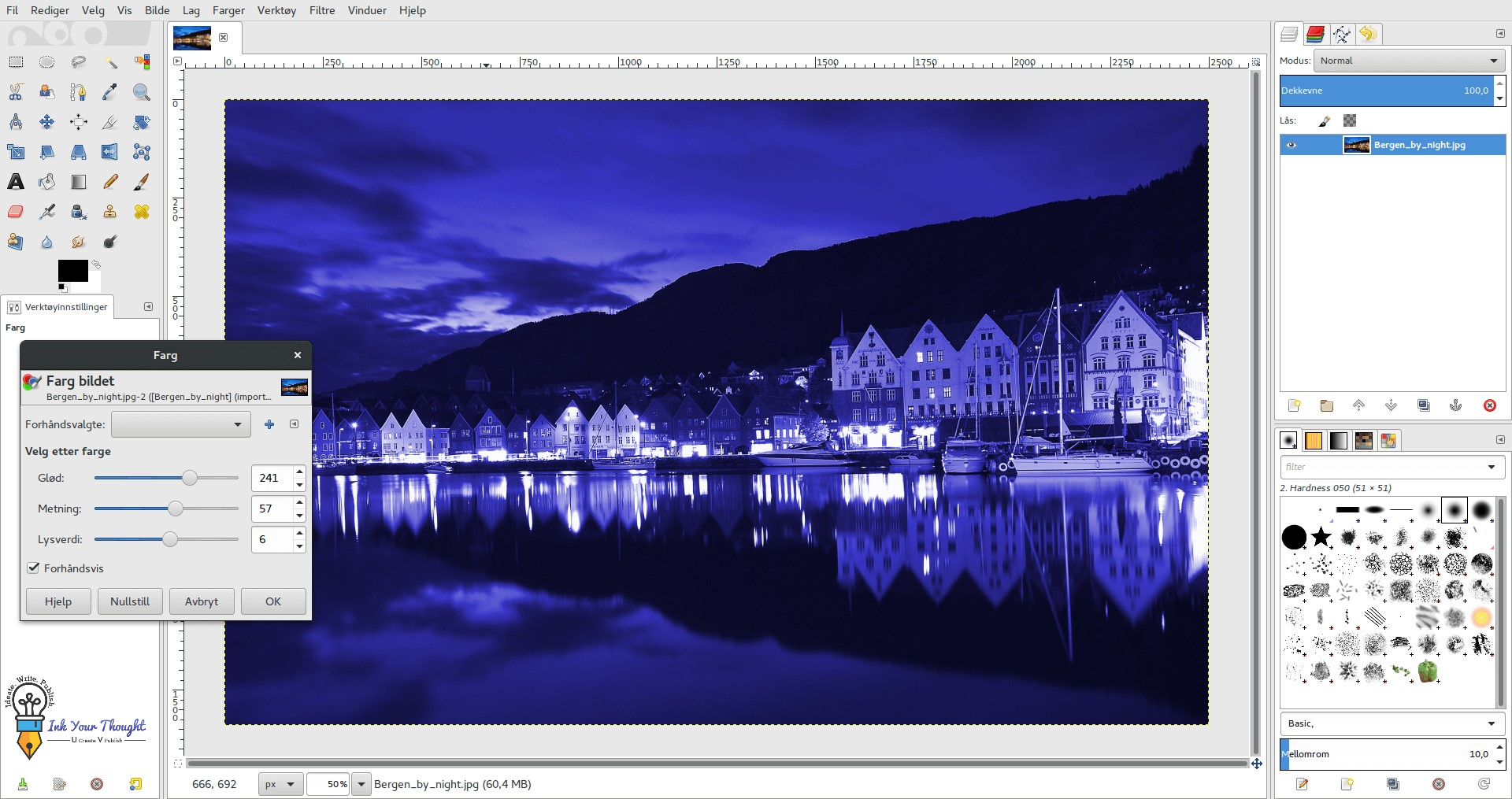Select the Heal tool
This screenshot has height=799, width=1512.
coord(142,212)
